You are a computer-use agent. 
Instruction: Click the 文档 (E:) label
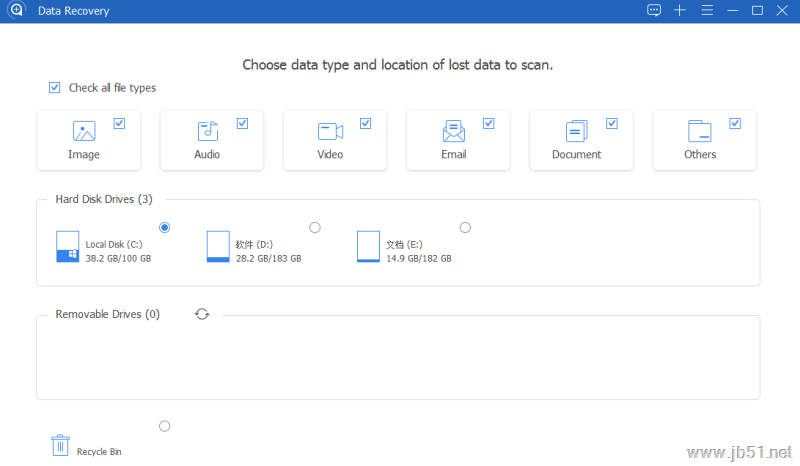[405, 244]
